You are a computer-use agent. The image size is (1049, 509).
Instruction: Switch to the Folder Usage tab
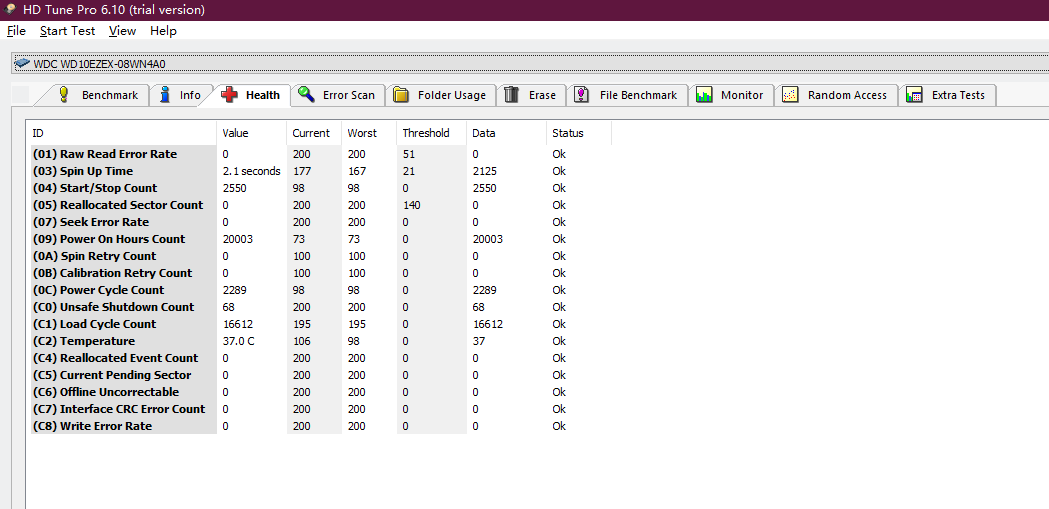coord(441,95)
